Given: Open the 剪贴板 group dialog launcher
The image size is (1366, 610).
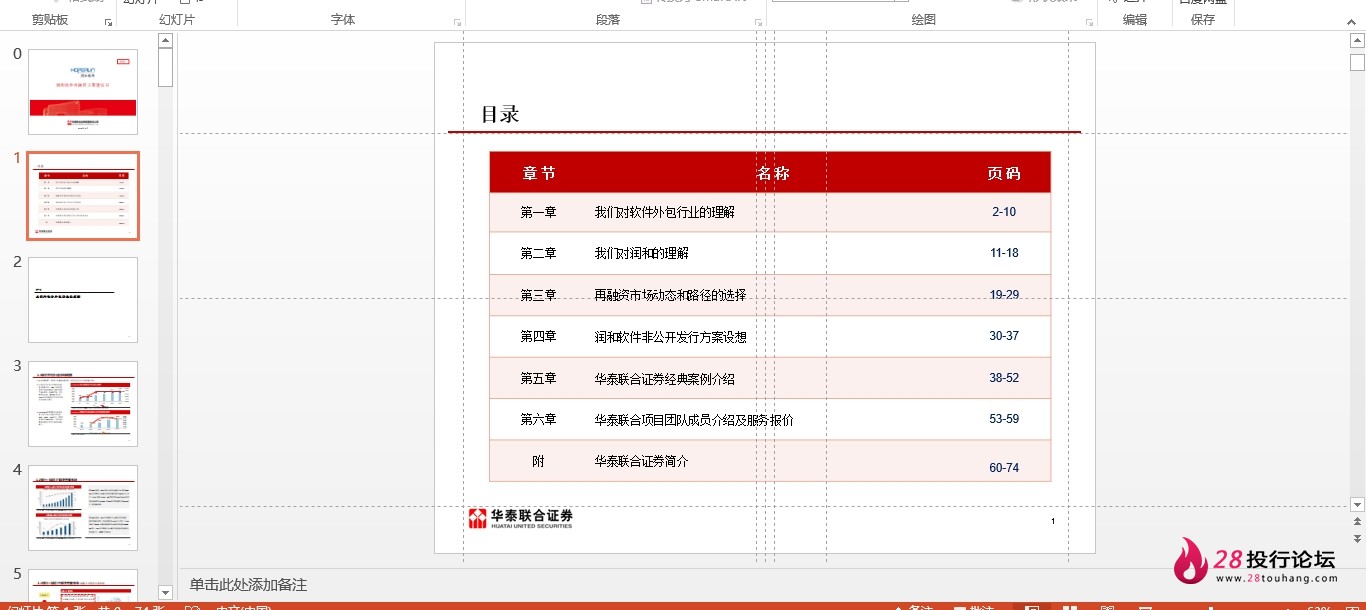Looking at the screenshot, I should (109, 22).
